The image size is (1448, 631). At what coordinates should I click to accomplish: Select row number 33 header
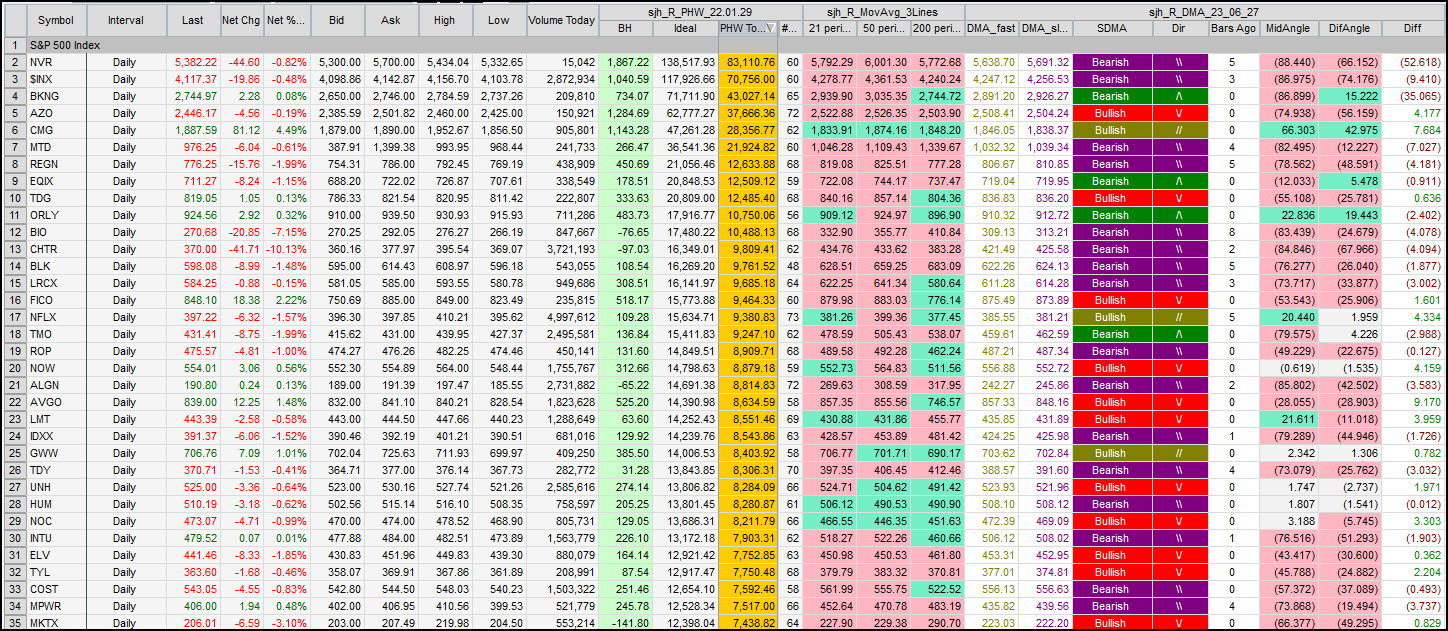[15, 589]
